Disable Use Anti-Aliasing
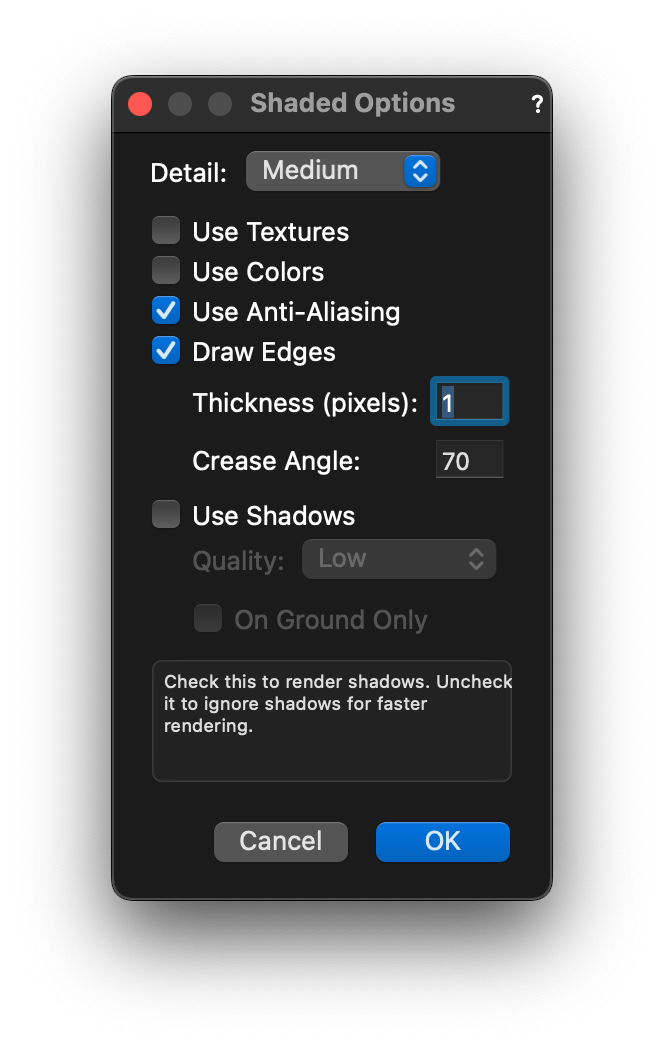The width and height of the screenshot is (664, 1048). click(x=166, y=311)
